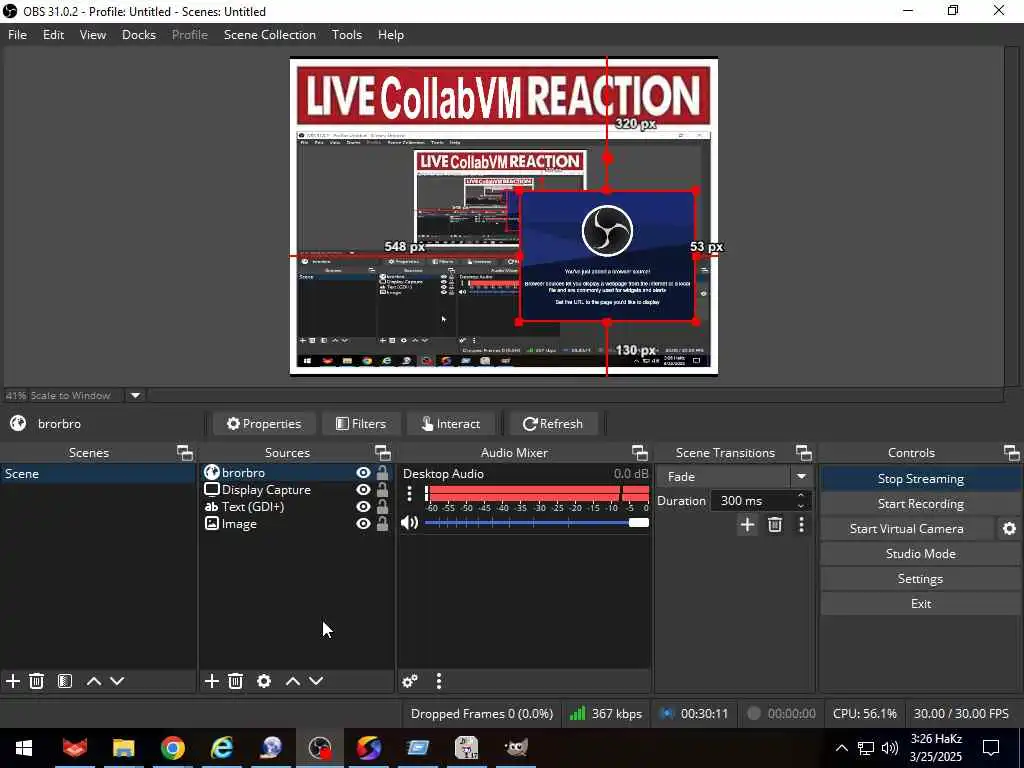Open Audio Mixer bottom three-dot menu
The width and height of the screenshot is (1024, 768).
[439, 681]
